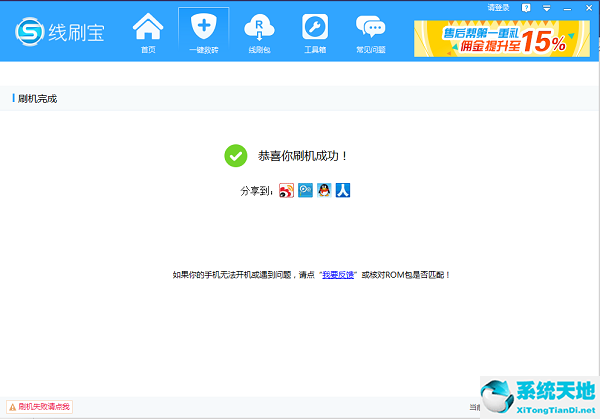Click 请登录 login link

click(498, 8)
